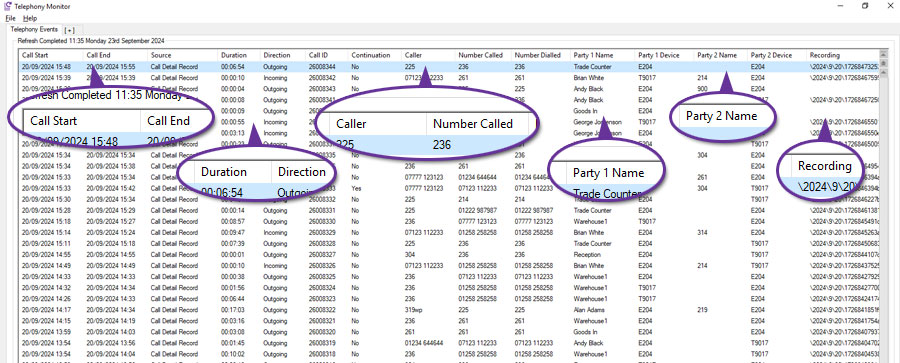This screenshot has width=900, height=363.
Task: Click caller value 319wp
Action: pyautogui.click(x=413, y=310)
